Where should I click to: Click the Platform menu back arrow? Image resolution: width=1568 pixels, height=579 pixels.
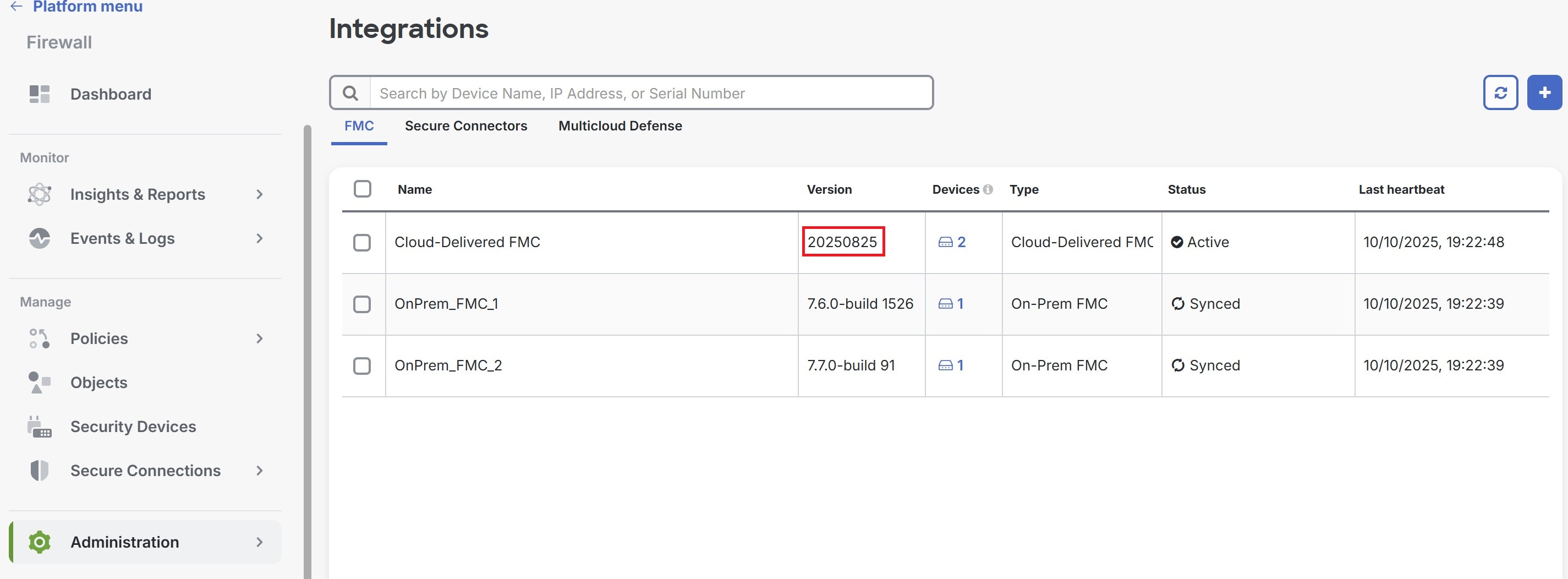[17, 7]
